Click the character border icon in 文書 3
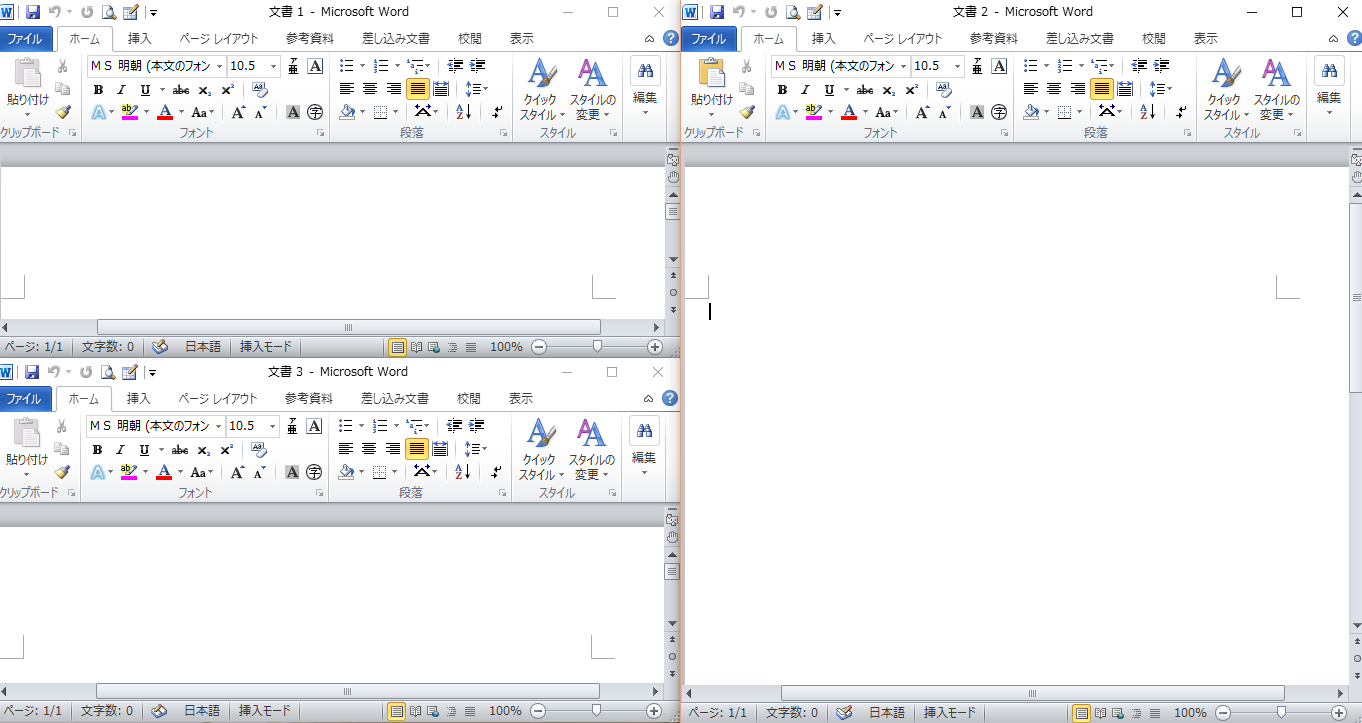The image size is (1362, 723). pos(314,426)
